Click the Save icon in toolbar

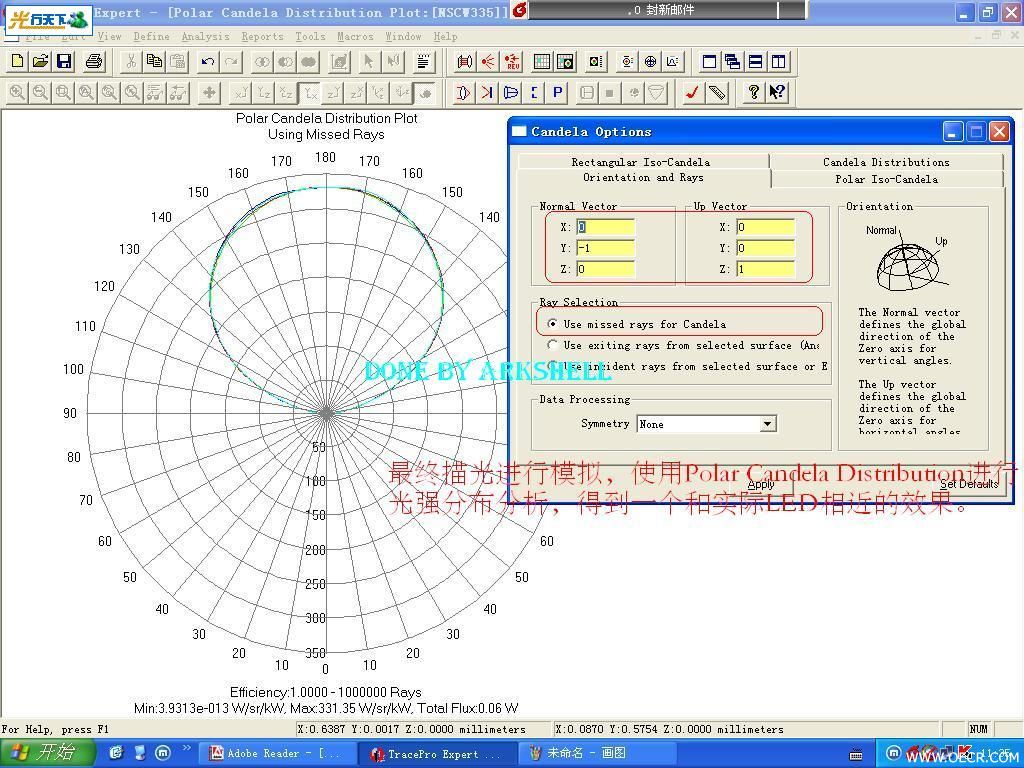point(64,61)
